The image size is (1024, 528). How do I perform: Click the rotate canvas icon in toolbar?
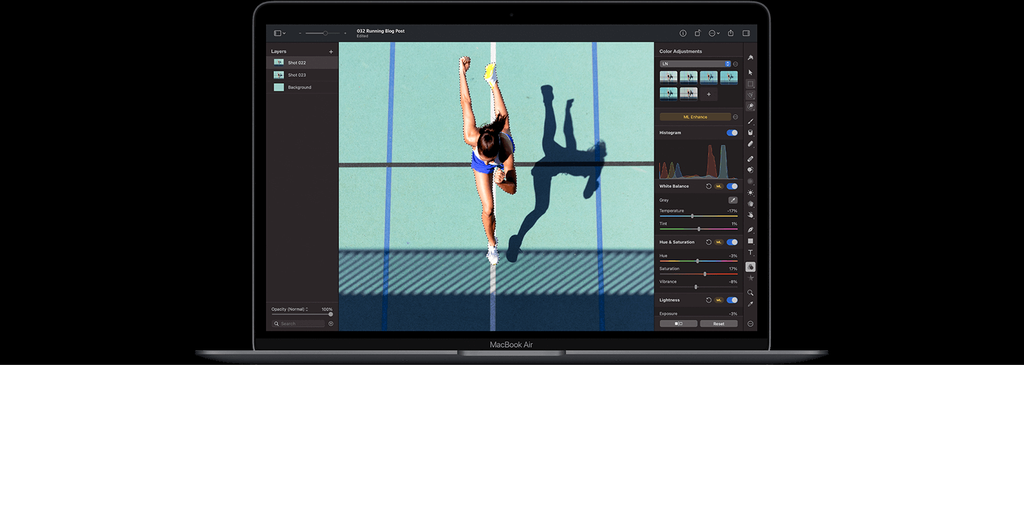point(697,33)
